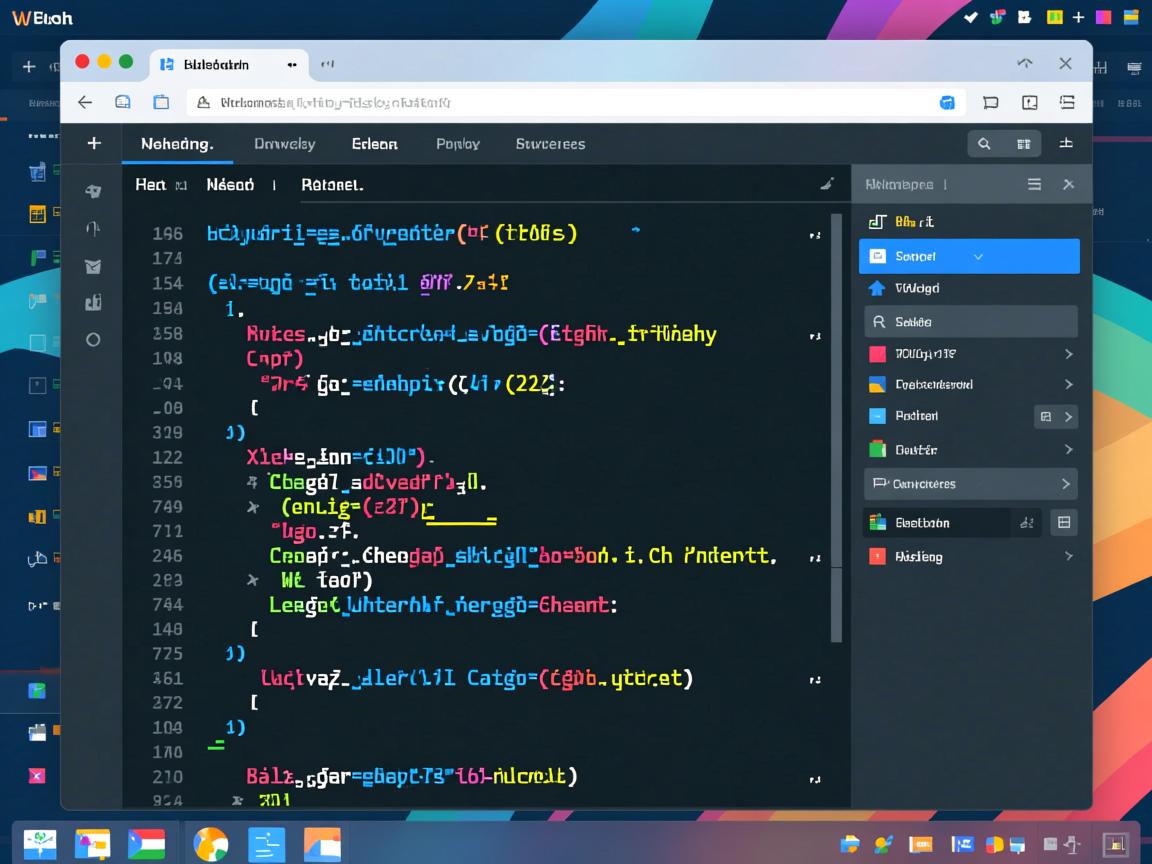
Task: Click the pink color swatch in side panel
Action: (877, 354)
